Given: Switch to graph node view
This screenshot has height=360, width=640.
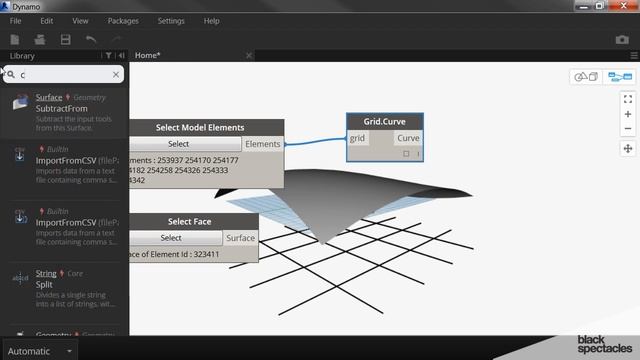Looking at the screenshot, I should point(620,77).
